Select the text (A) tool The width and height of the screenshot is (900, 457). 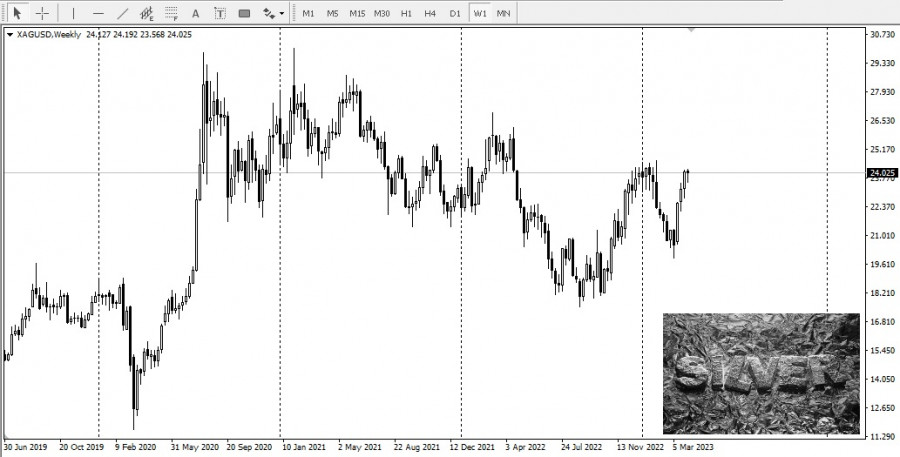coord(195,13)
